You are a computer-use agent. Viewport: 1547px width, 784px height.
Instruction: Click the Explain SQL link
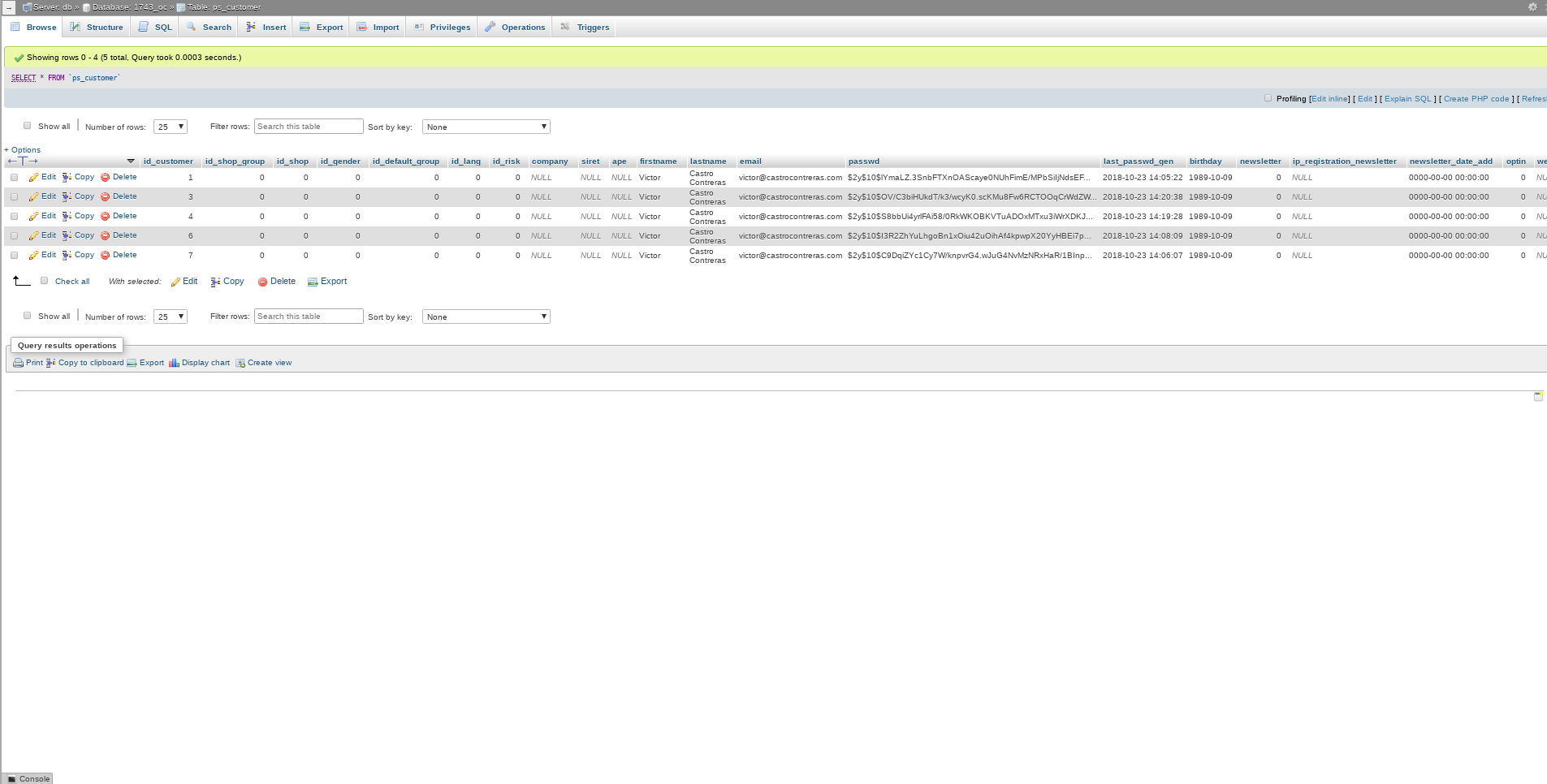[x=1407, y=98]
